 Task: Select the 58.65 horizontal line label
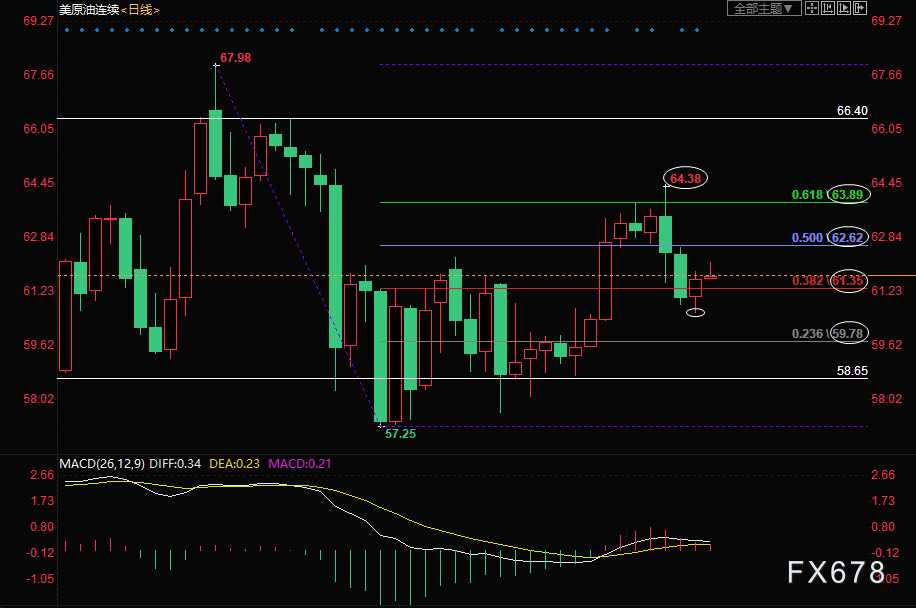(x=852, y=371)
